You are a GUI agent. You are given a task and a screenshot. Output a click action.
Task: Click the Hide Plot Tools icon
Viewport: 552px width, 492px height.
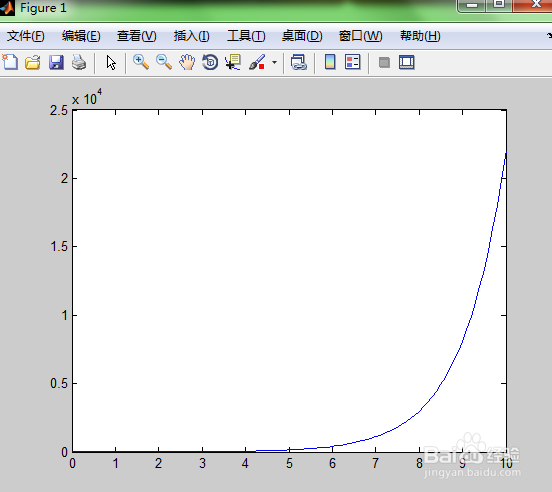coord(384,63)
